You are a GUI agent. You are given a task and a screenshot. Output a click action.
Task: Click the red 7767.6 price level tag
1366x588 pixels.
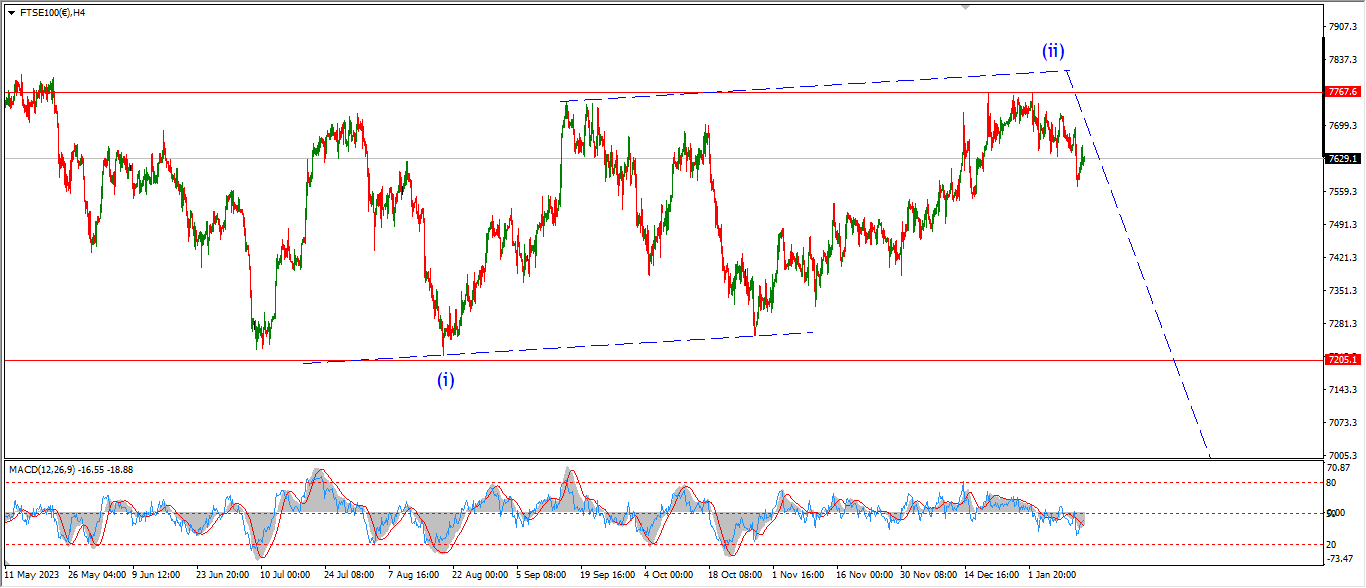pos(1342,92)
